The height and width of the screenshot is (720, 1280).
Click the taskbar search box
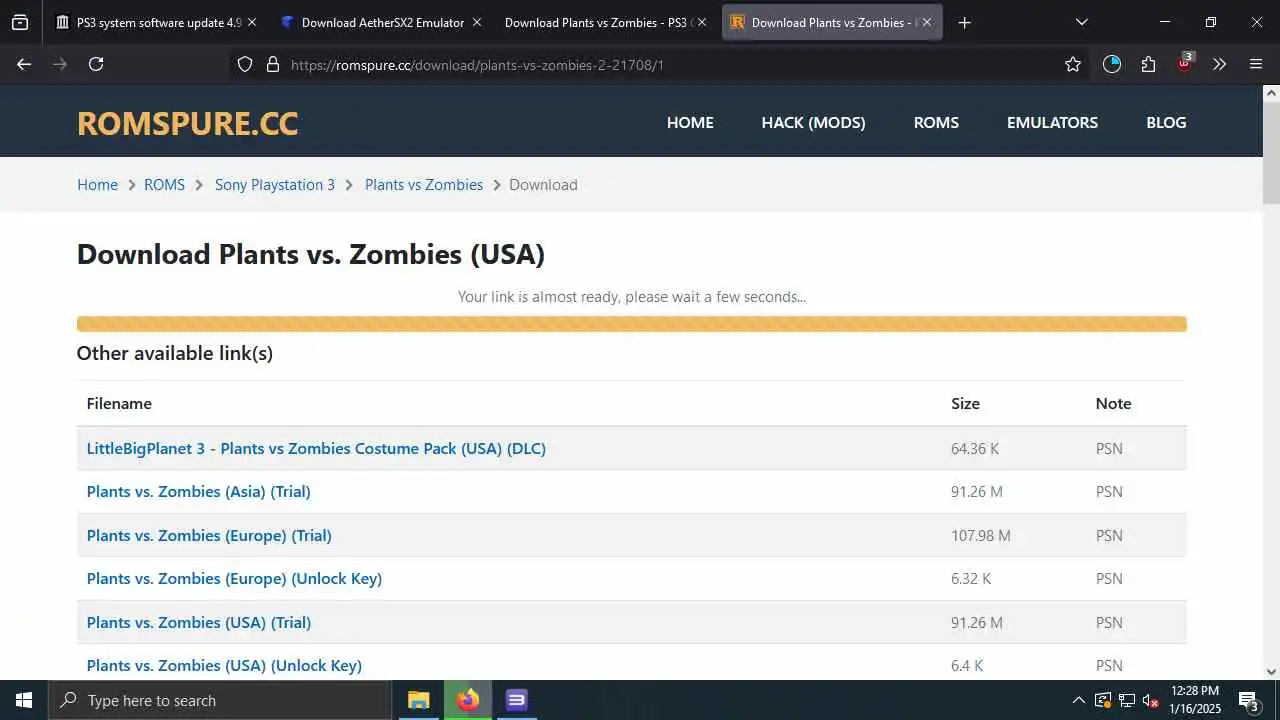click(220, 700)
